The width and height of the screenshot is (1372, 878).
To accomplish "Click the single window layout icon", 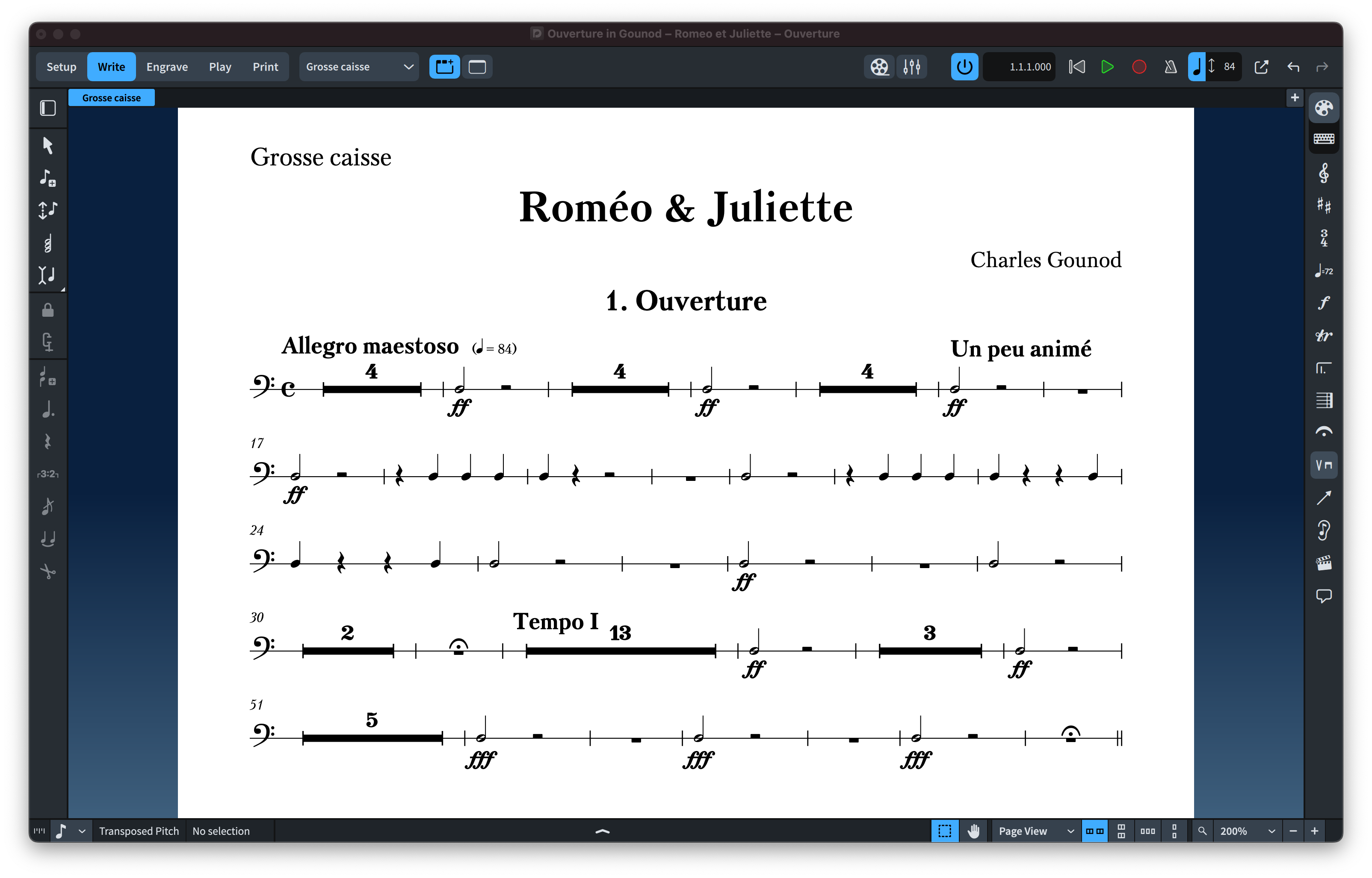I will pyautogui.click(x=477, y=67).
